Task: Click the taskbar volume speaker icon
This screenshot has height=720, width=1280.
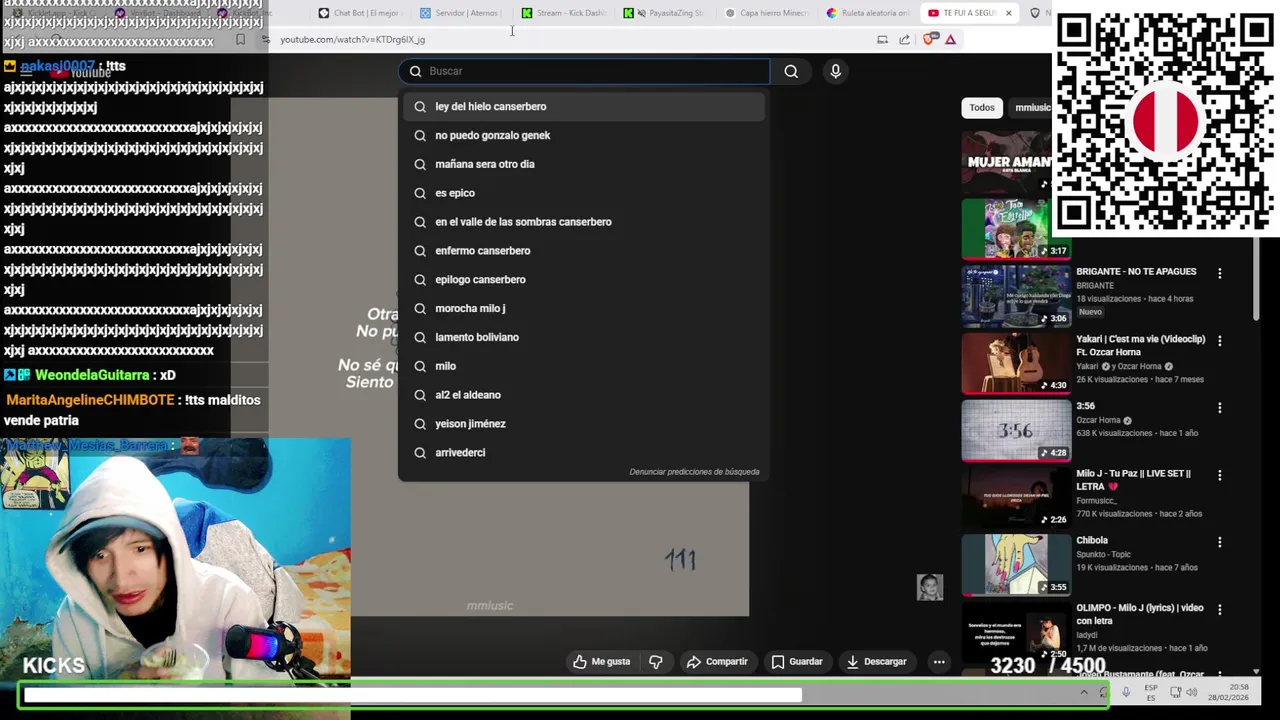Action: tap(1191, 692)
